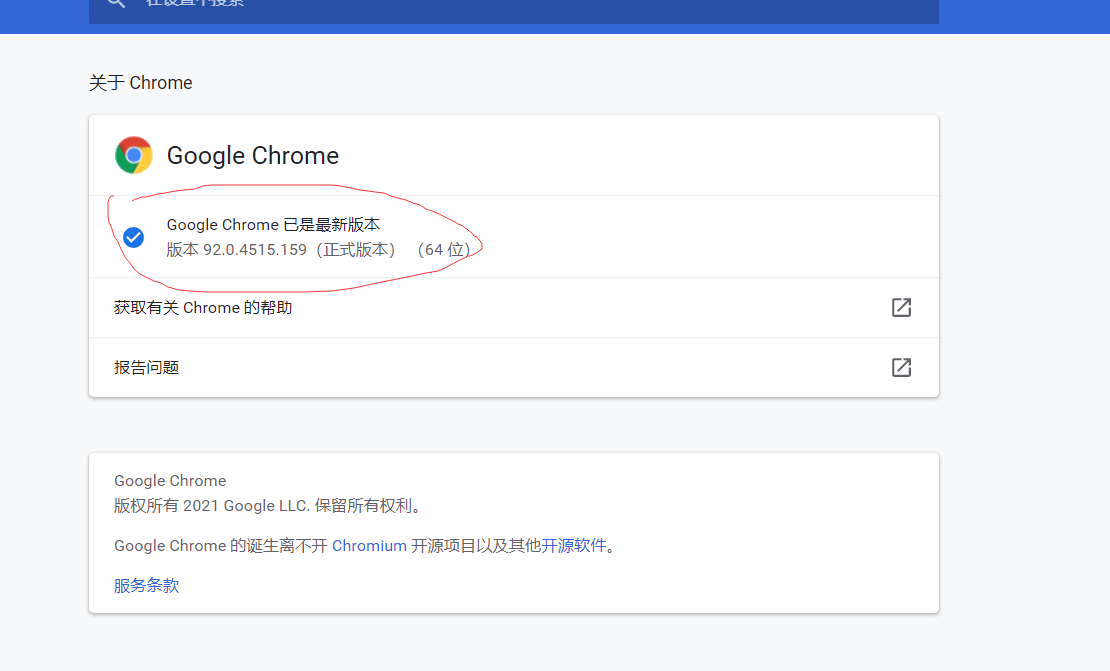Viewport: 1110px width, 671px height.
Task: Click the external link icon beside 报告问题
Action: point(901,367)
